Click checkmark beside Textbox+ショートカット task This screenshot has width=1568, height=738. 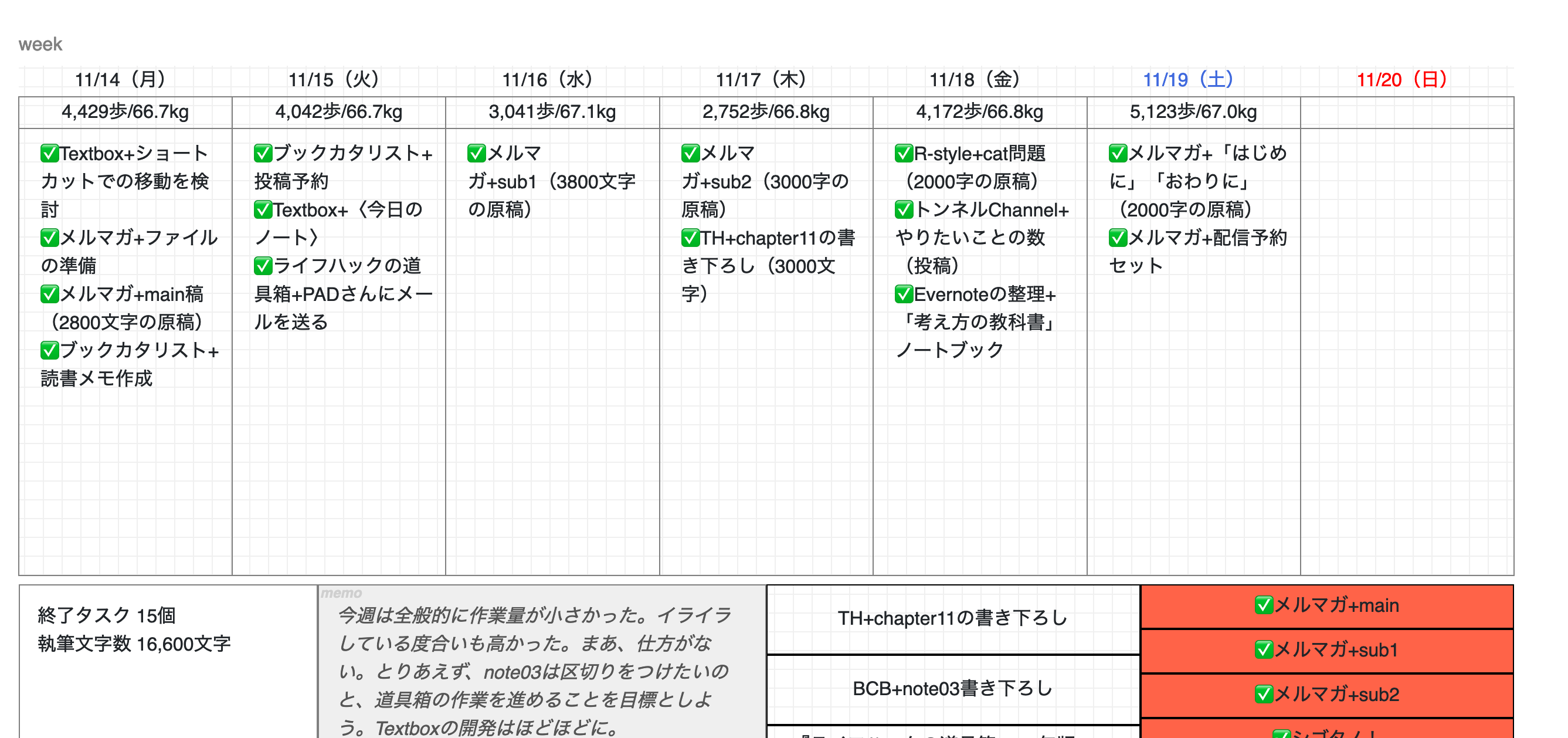tap(49, 153)
